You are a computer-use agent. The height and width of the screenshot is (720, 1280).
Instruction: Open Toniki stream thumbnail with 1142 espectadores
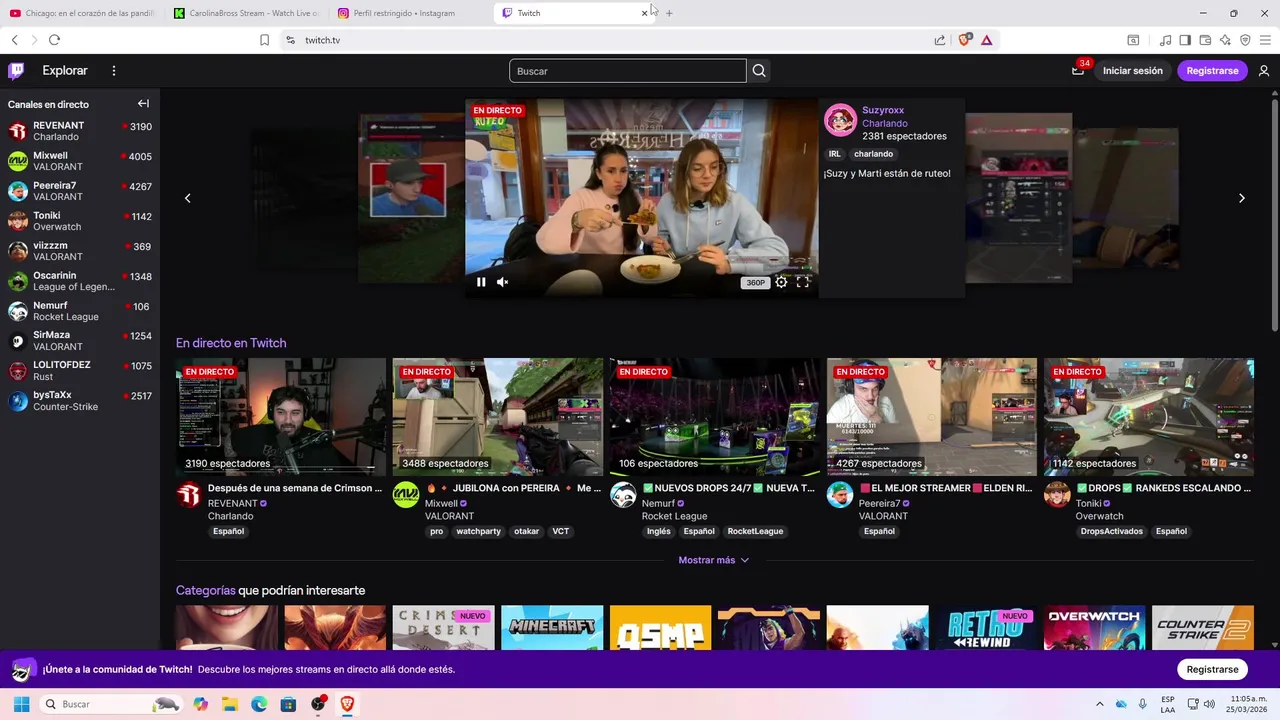pyautogui.click(x=1149, y=417)
